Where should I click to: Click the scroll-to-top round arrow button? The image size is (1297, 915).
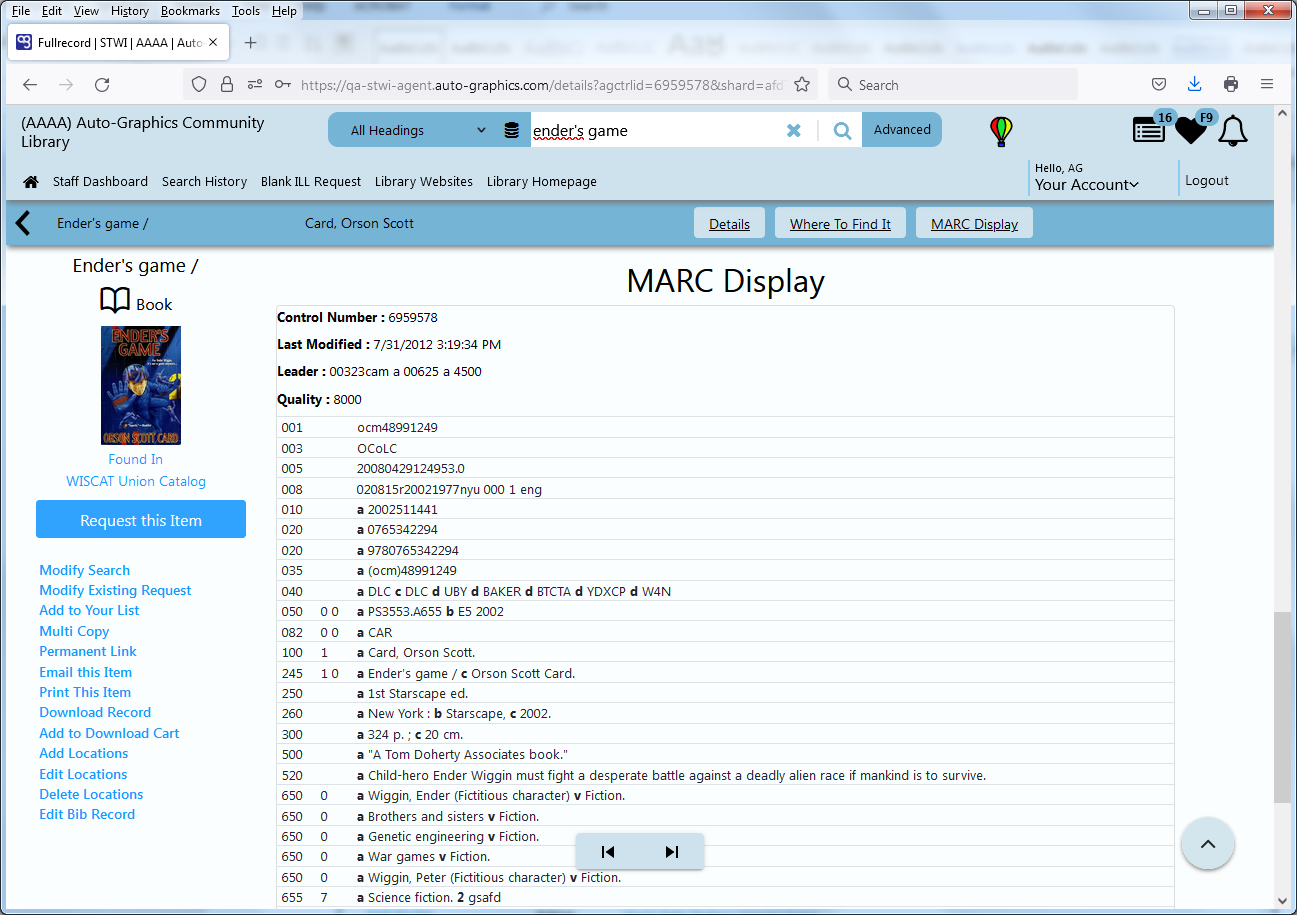(x=1207, y=844)
